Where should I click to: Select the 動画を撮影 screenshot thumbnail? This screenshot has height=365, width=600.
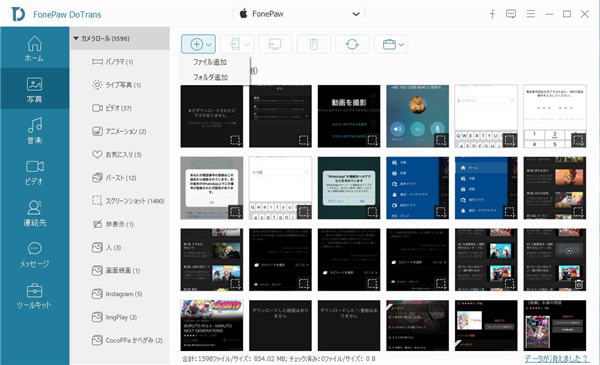tap(349, 116)
